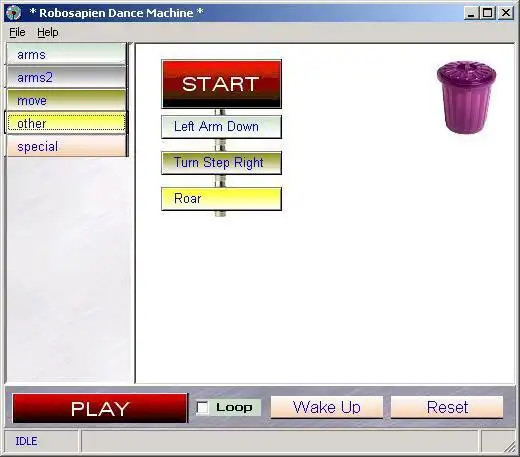
Task: Select the arms2 category
Action: 66,77
